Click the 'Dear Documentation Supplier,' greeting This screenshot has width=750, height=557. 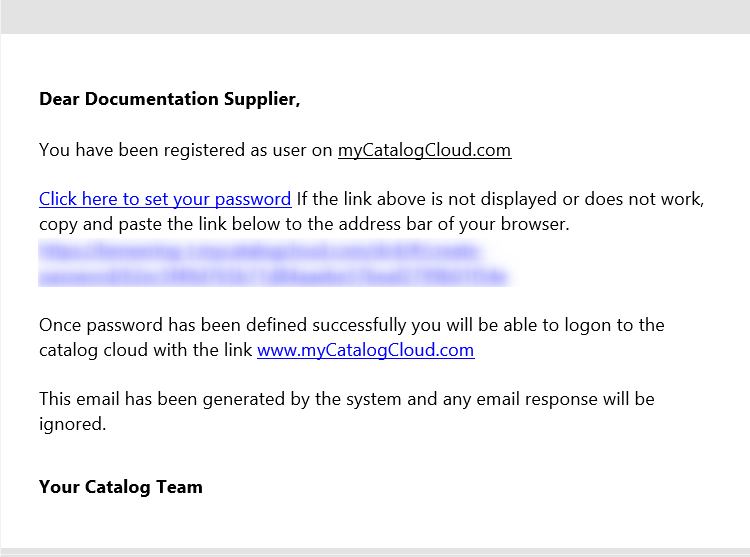[x=169, y=99]
